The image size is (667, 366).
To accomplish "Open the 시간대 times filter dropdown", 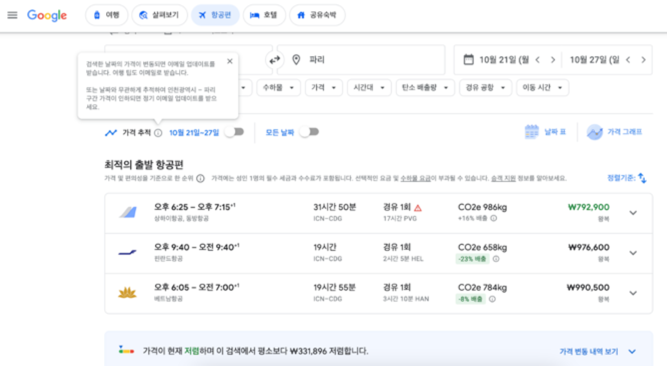I will pos(369,88).
